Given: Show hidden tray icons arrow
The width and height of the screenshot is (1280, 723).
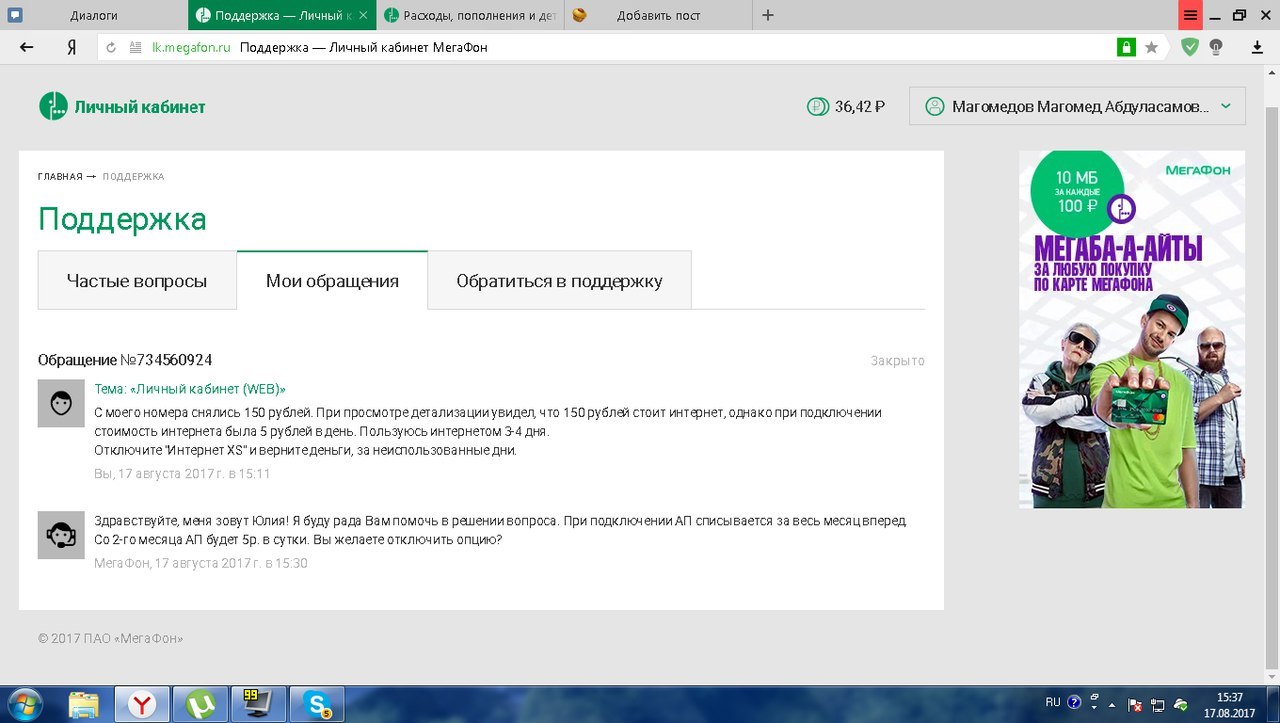Looking at the screenshot, I should pos(1112,703).
